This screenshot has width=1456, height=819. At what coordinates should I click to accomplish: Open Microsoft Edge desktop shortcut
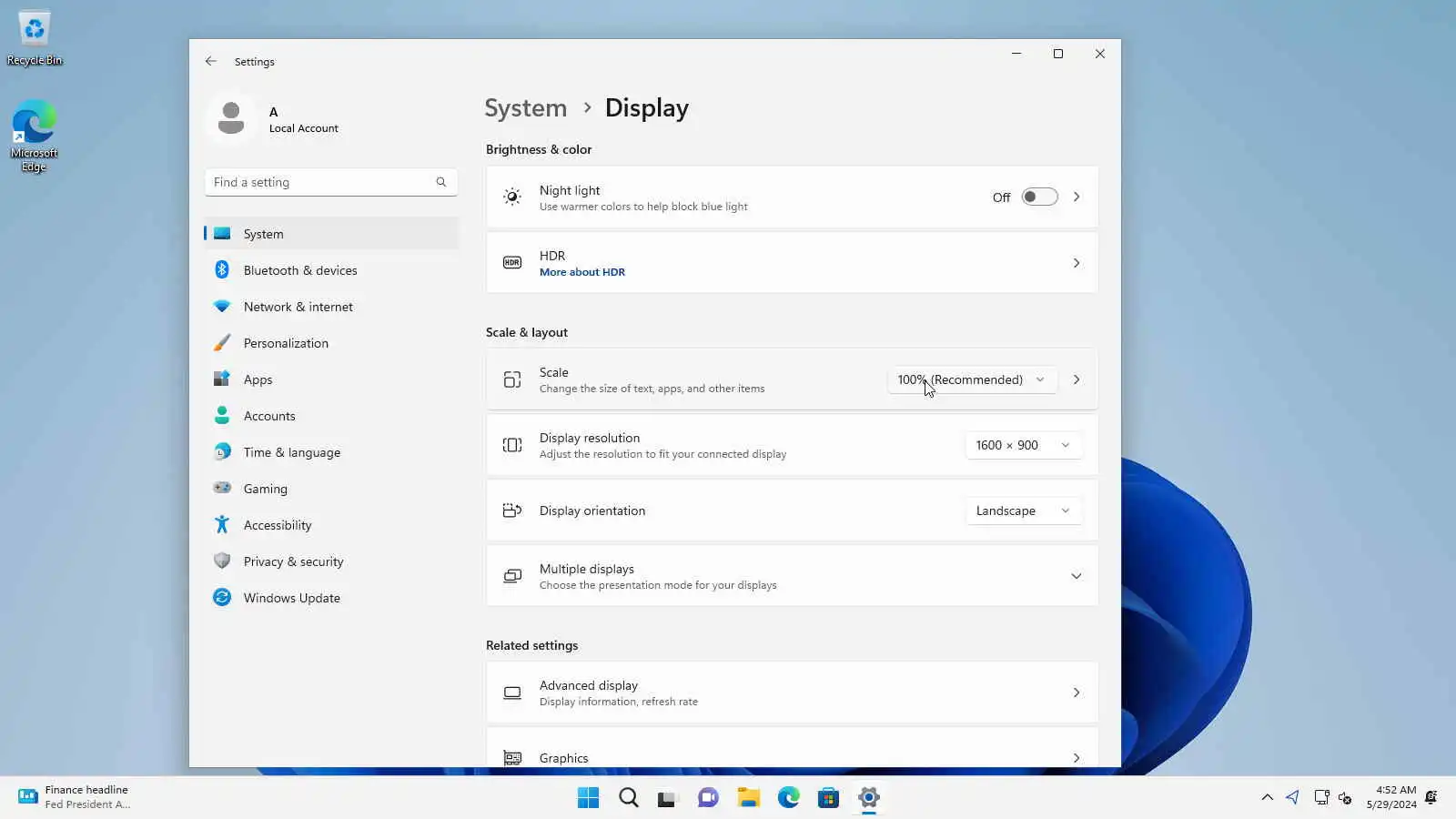(35, 136)
